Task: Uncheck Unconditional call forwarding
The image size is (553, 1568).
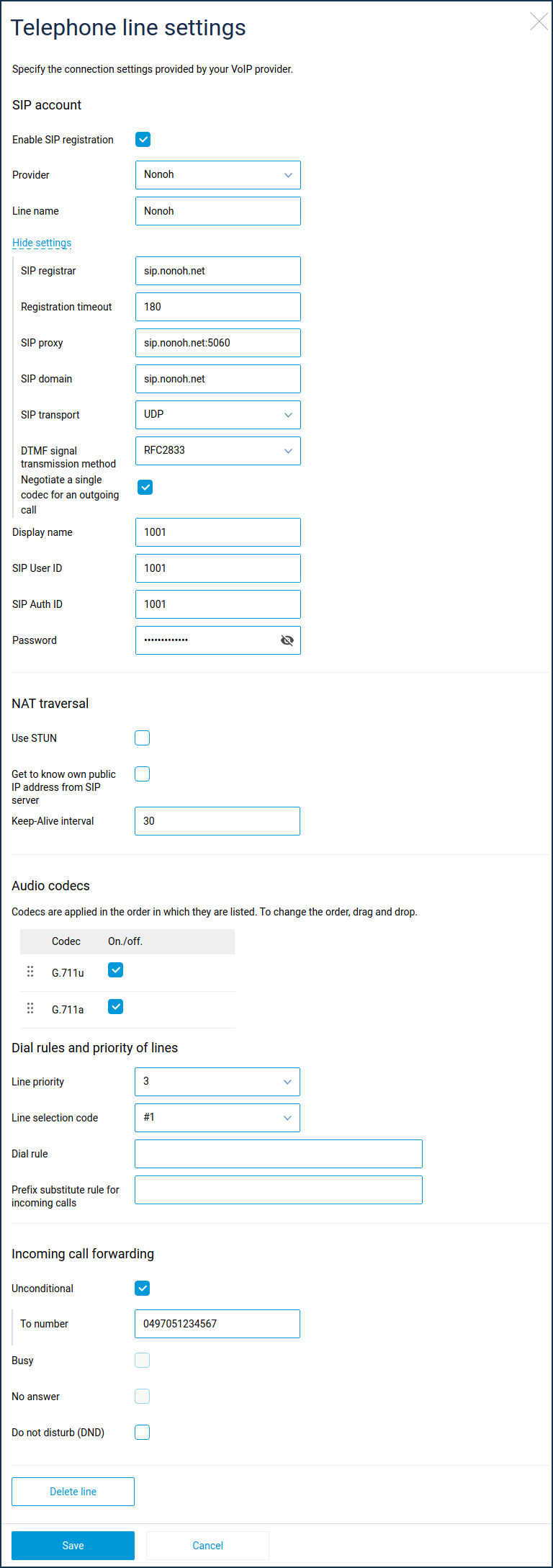Action: click(x=143, y=1289)
